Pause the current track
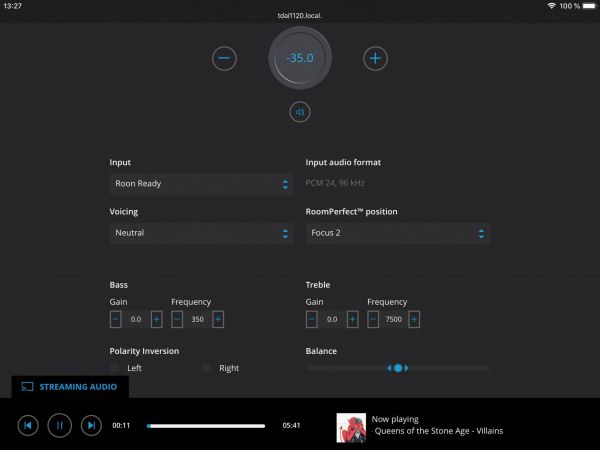The height and width of the screenshot is (450, 600). click(x=59, y=425)
